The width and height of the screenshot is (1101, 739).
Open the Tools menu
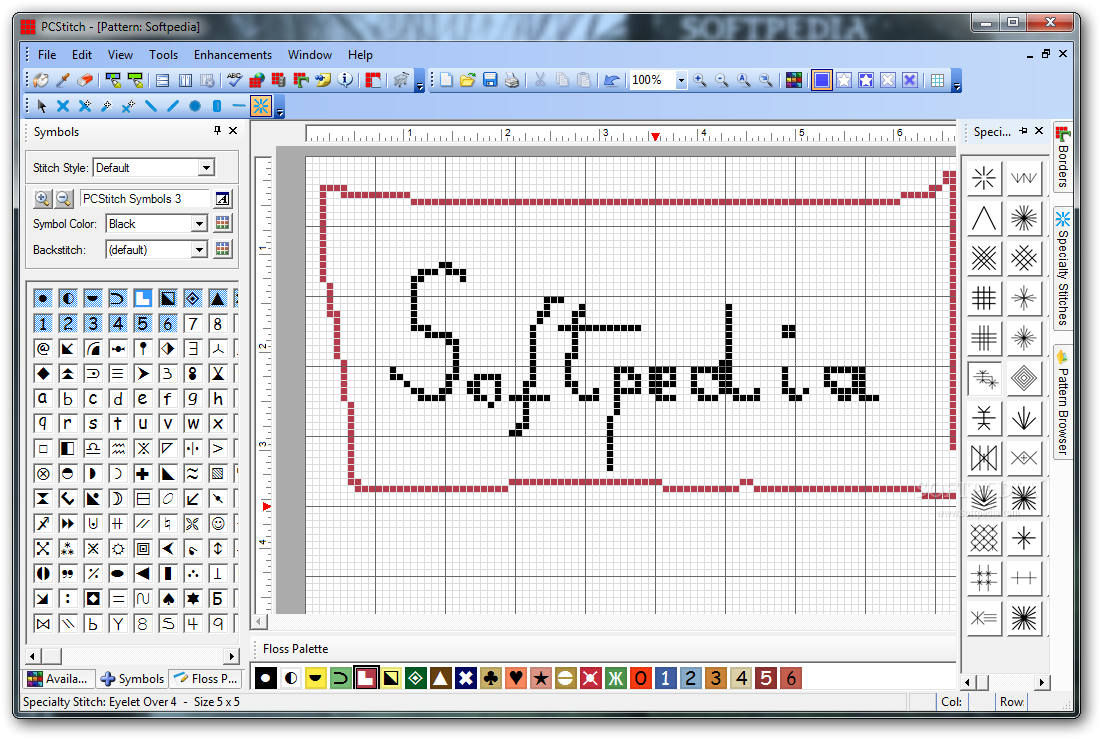tap(163, 55)
